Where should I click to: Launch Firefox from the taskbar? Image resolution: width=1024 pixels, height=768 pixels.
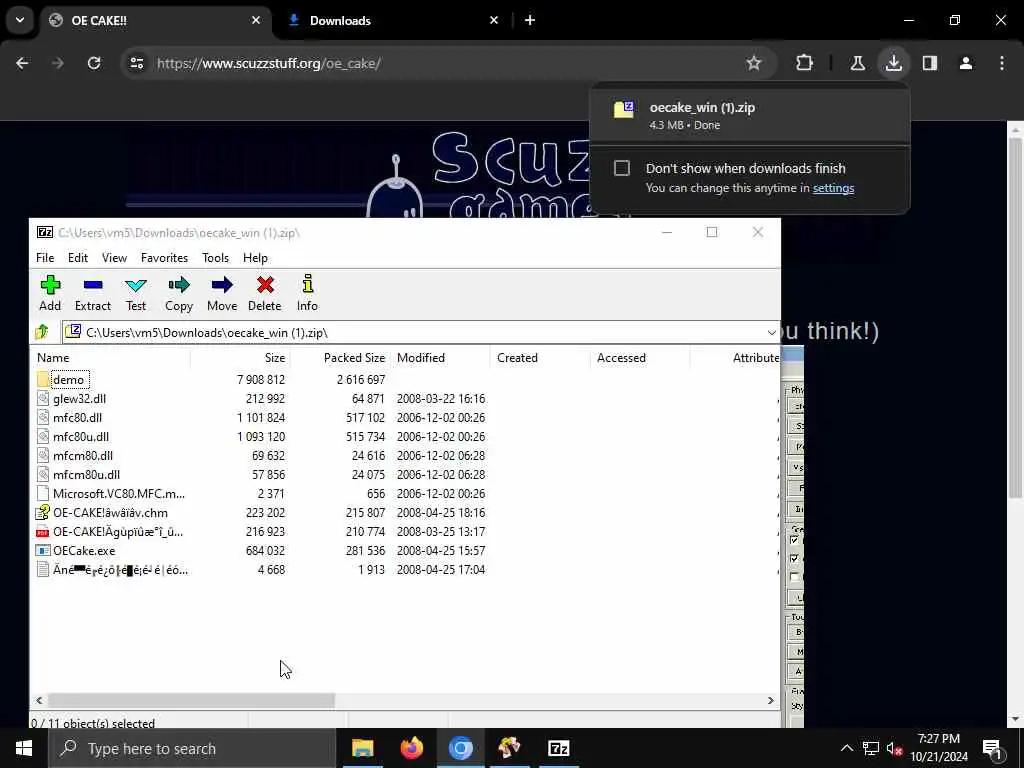411,748
